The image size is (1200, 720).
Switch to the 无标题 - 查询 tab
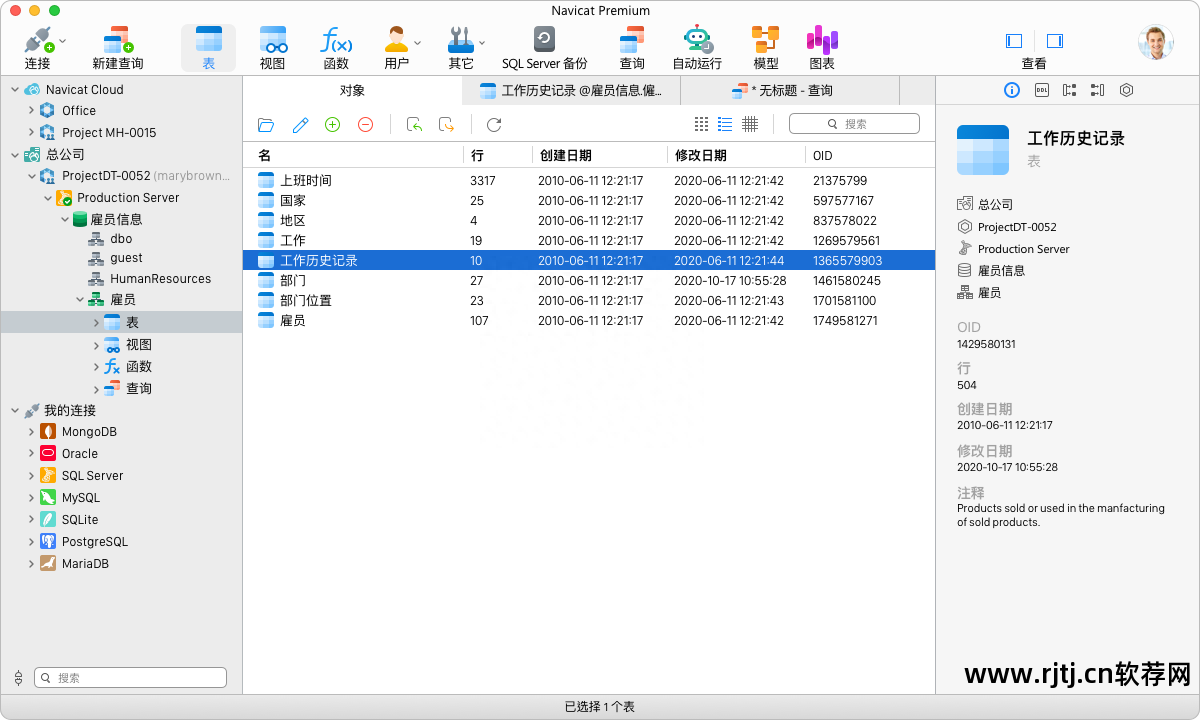click(x=790, y=91)
